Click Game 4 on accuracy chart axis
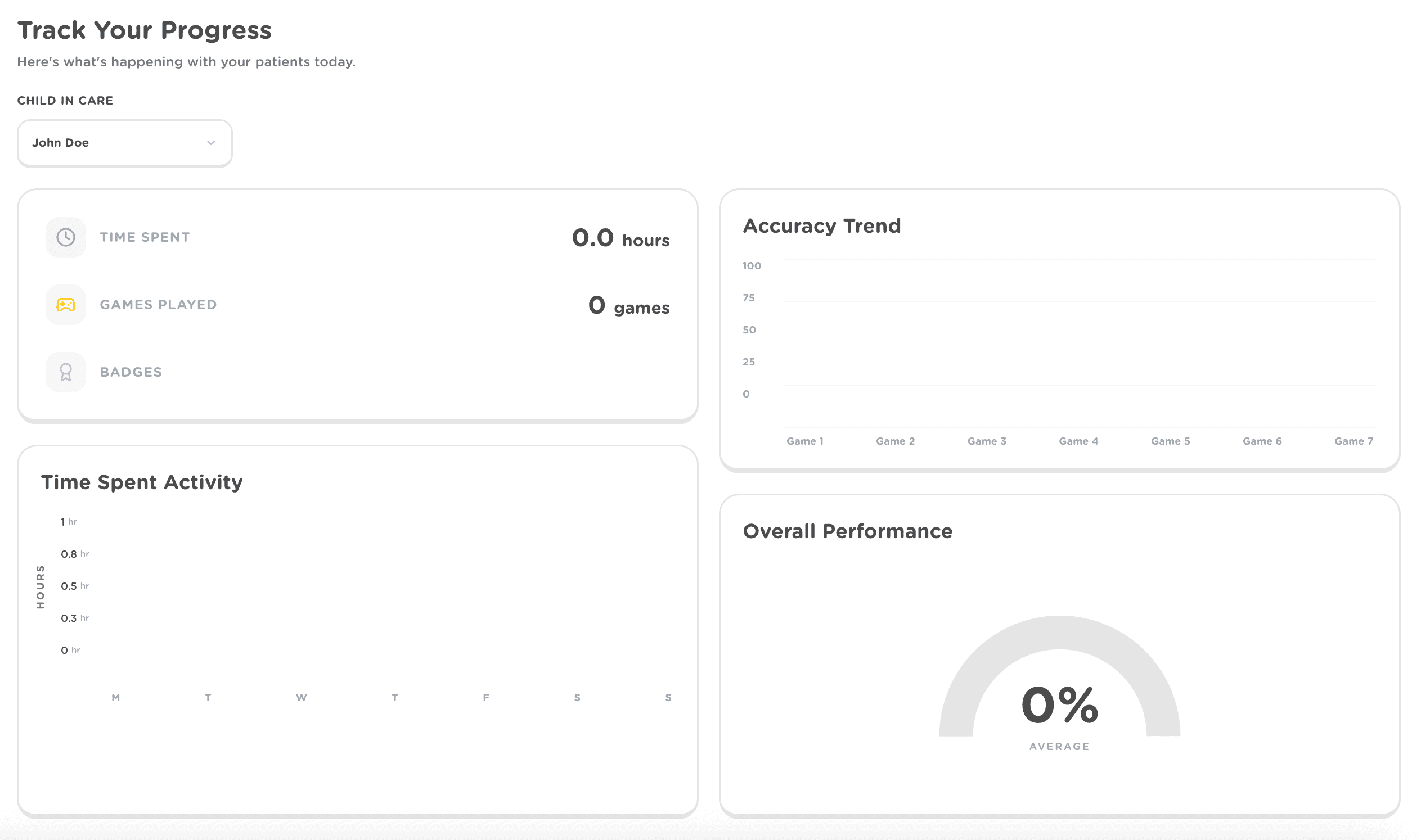The width and height of the screenshot is (1421, 840). pyautogui.click(x=1078, y=441)
